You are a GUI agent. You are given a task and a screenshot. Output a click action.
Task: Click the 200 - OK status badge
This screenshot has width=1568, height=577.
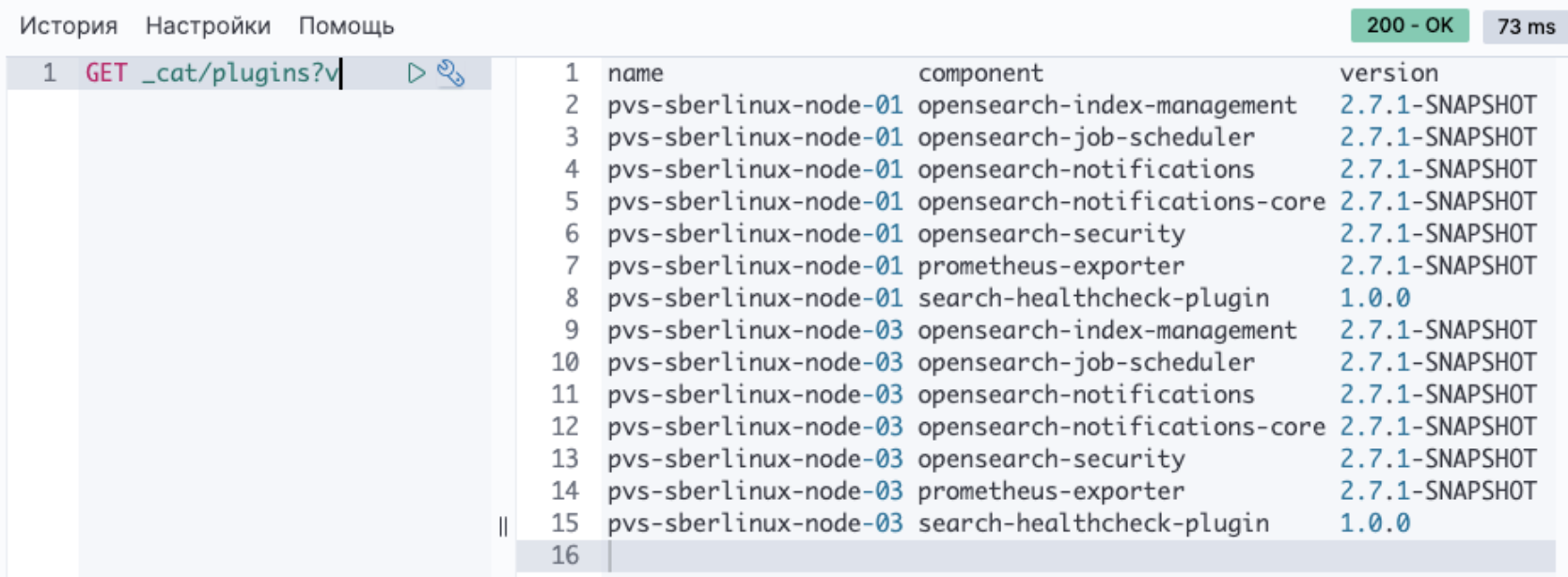(x=1409, y=25)
